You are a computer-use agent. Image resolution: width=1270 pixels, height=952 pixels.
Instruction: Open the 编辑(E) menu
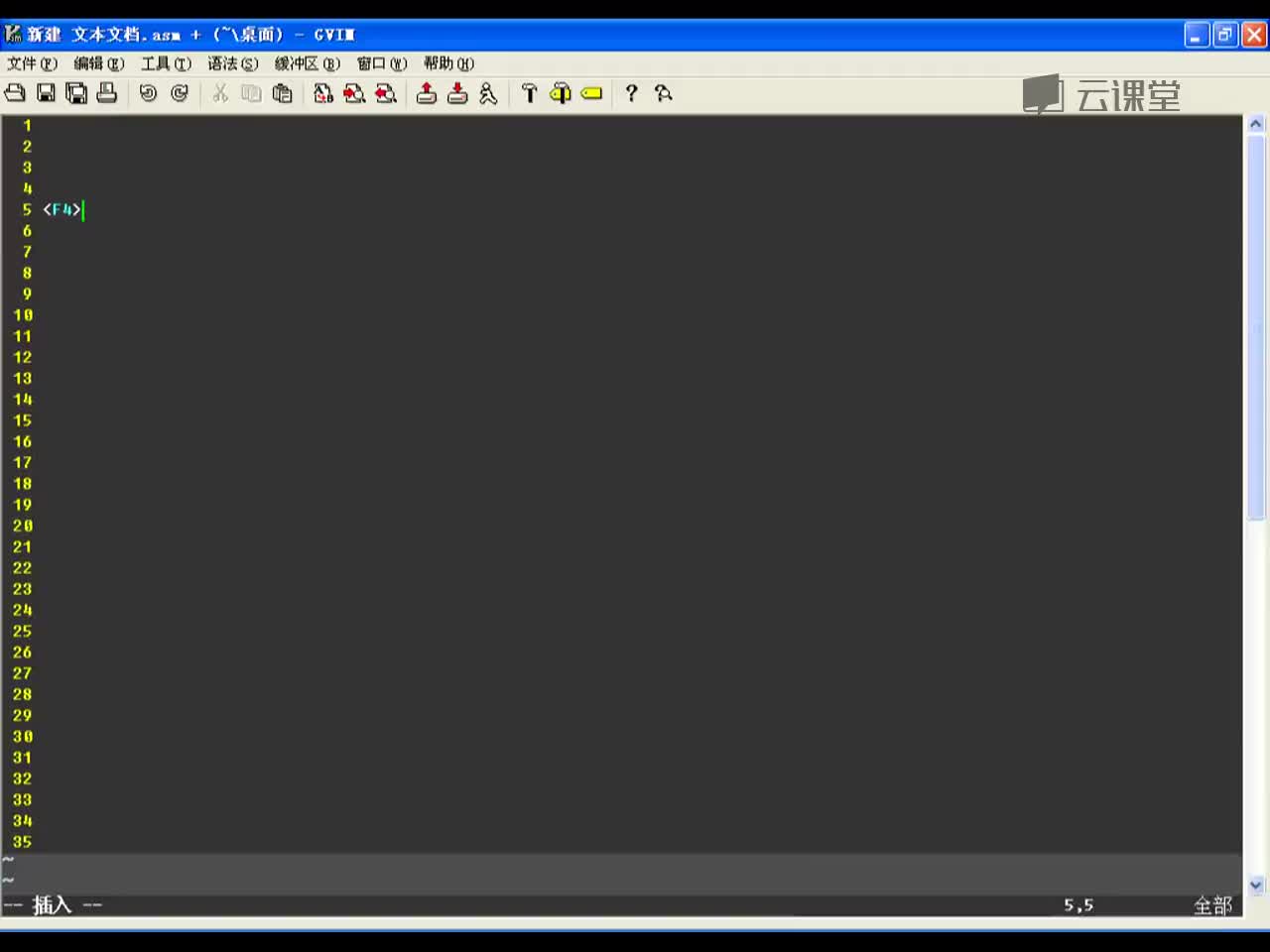click(x=99, y=63)
